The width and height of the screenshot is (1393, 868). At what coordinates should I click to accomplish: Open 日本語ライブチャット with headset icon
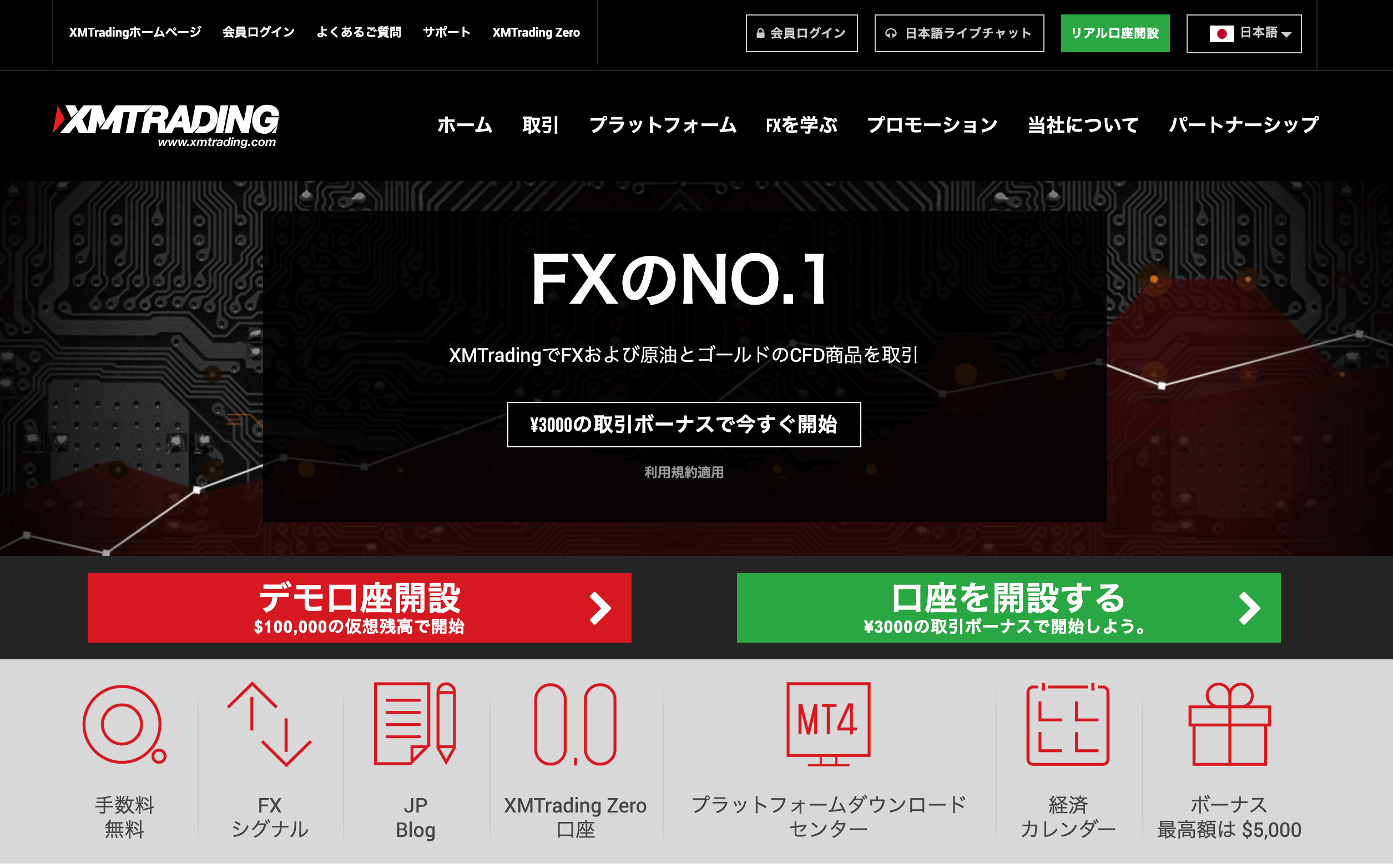958,33
